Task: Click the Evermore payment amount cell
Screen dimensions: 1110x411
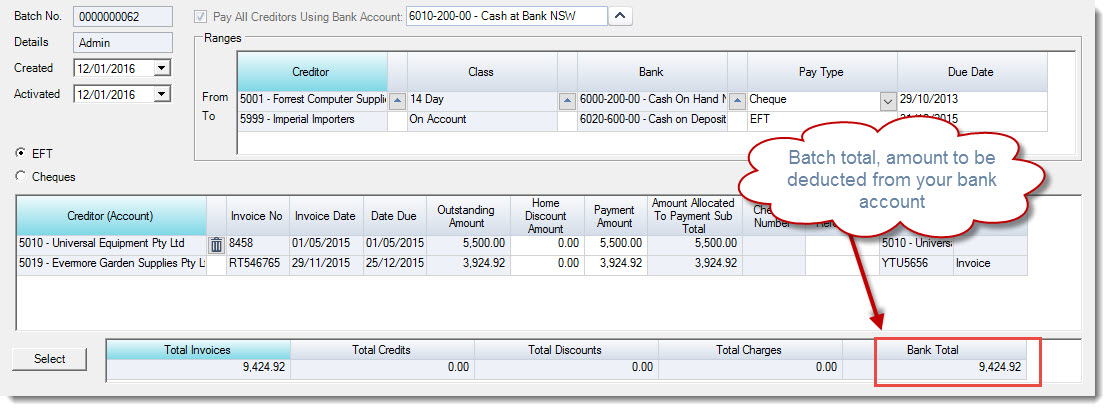Action: pyautogui.click(x=614, y=264)
